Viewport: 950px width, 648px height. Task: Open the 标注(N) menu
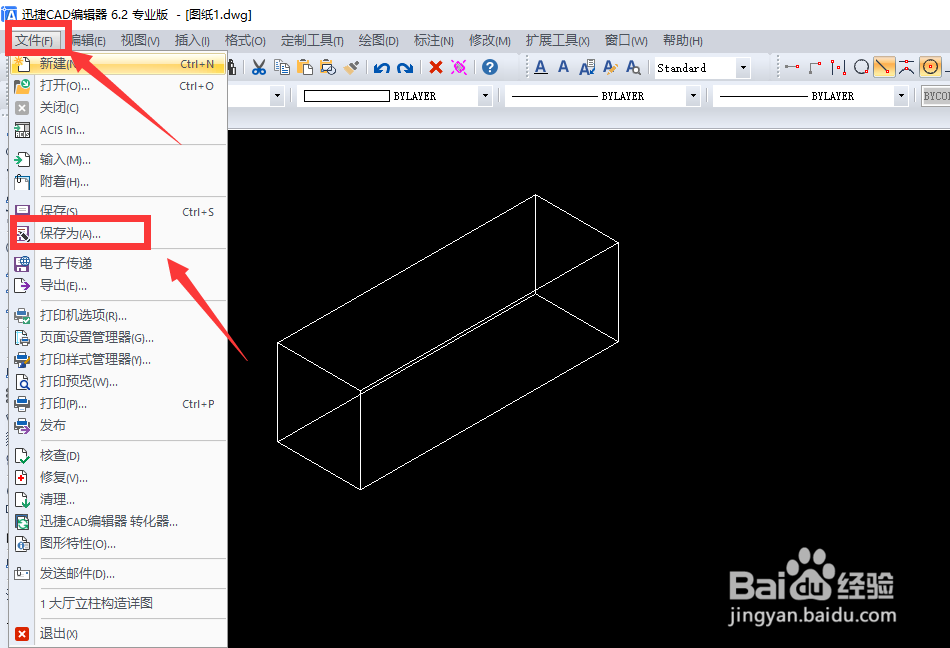[x=433, y=41]
